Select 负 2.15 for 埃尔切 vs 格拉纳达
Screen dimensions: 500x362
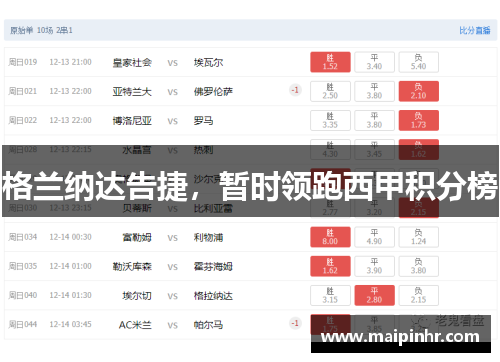419,295
